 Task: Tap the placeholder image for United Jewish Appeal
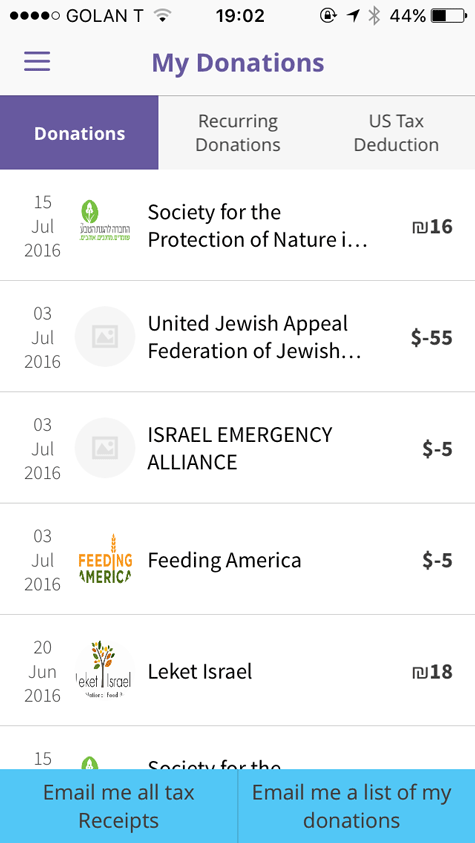click(x=105, y=337)
